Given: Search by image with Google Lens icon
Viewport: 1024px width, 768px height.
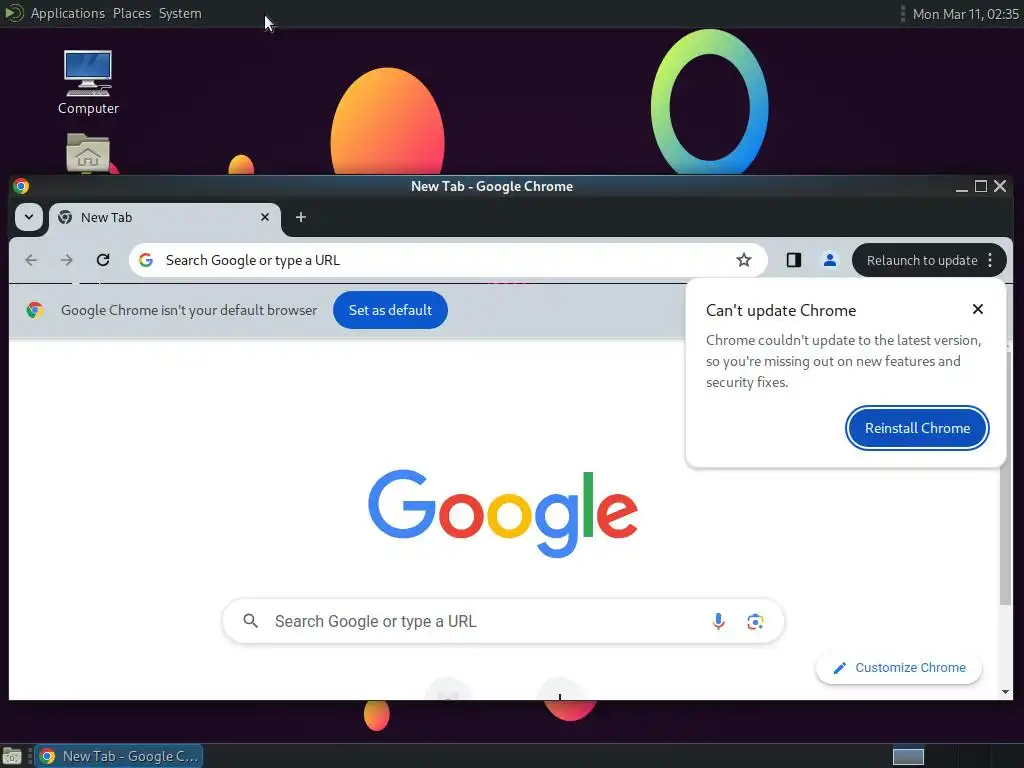Looking at the screenshot, I should (755, 621).
